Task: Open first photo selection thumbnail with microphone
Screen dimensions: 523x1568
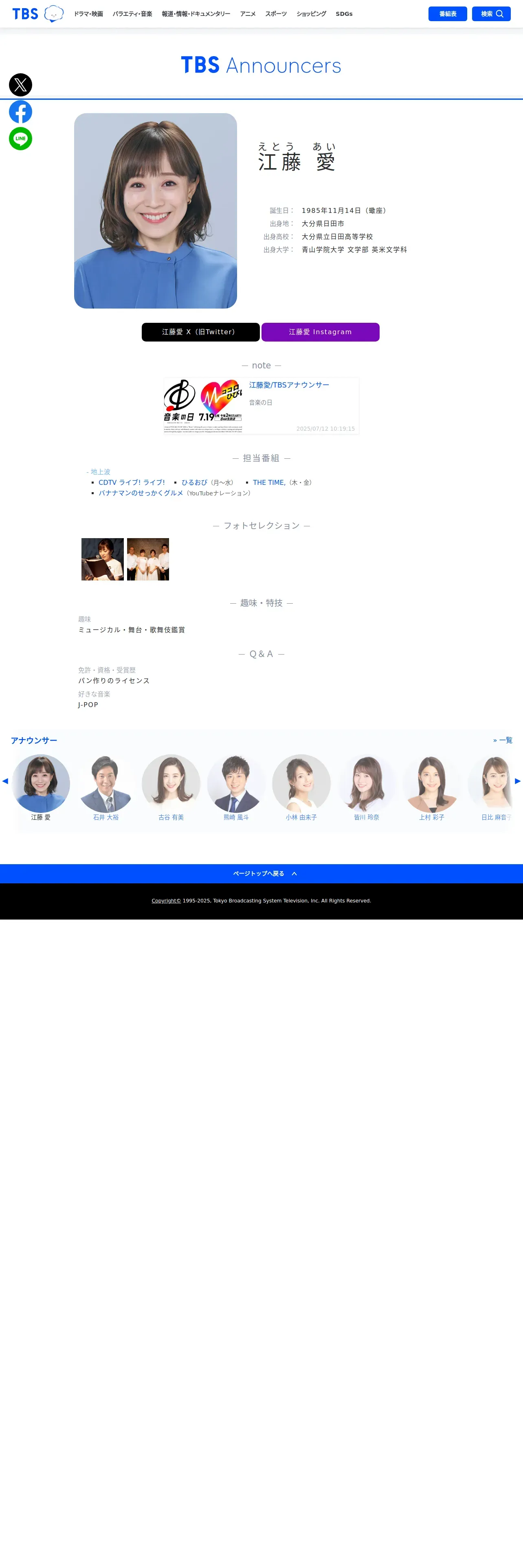Action: 102,559
